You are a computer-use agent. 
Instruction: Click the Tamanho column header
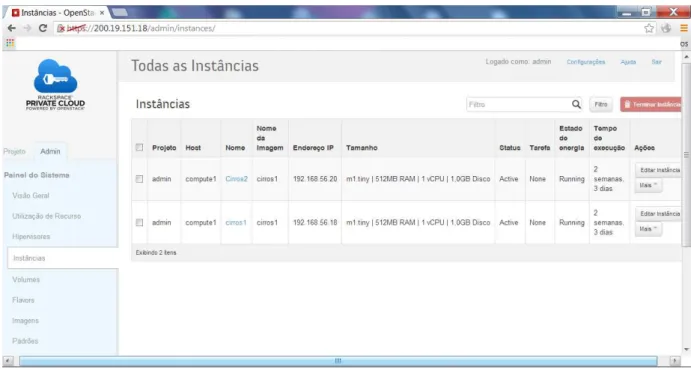(x=361, y=148)
